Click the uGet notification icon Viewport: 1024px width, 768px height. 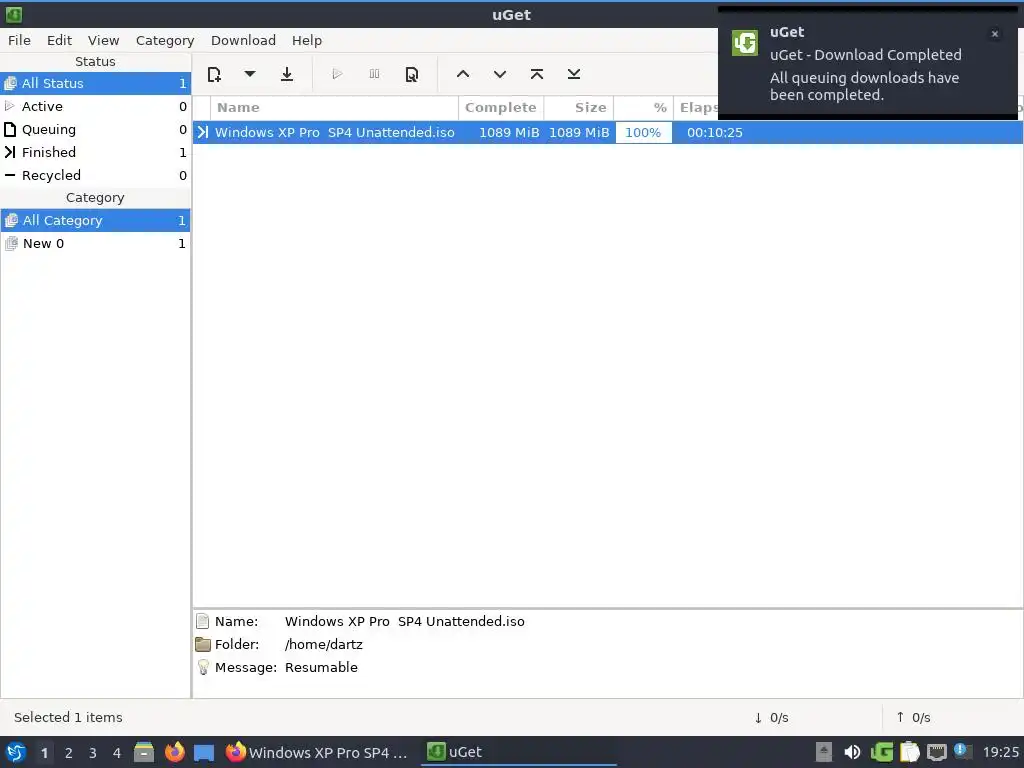744,43
